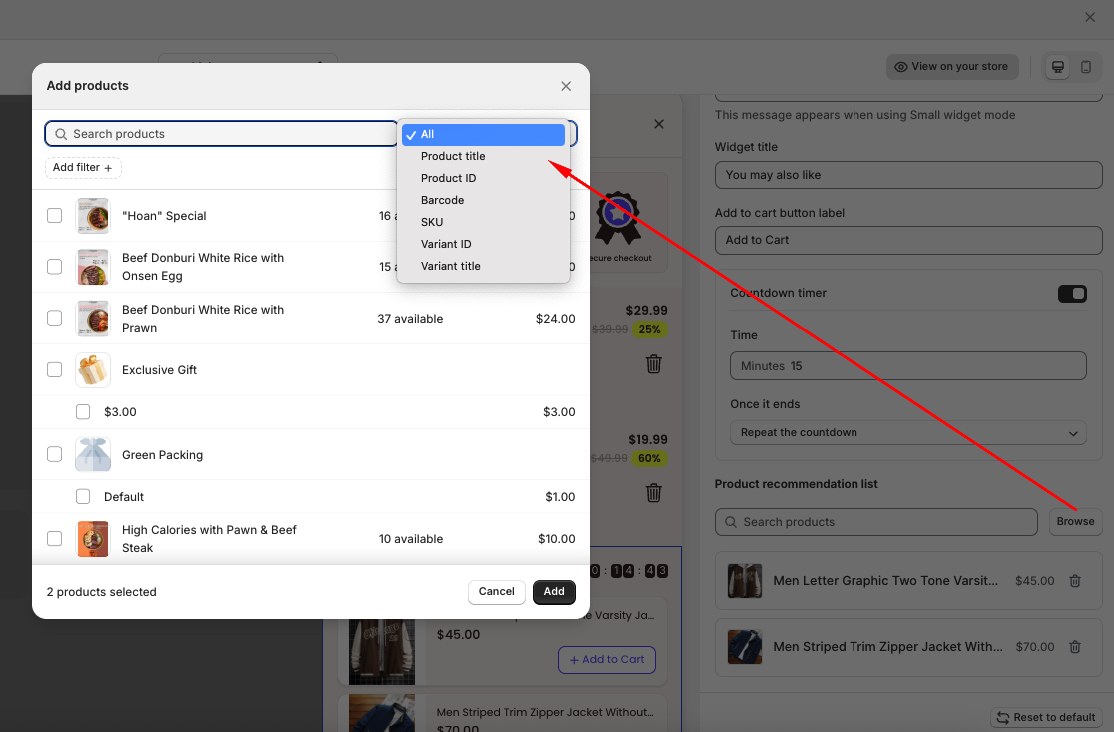The image size is (1114, 732).
Task: Click the "2 products selected" text
Action: pos(102,592)
